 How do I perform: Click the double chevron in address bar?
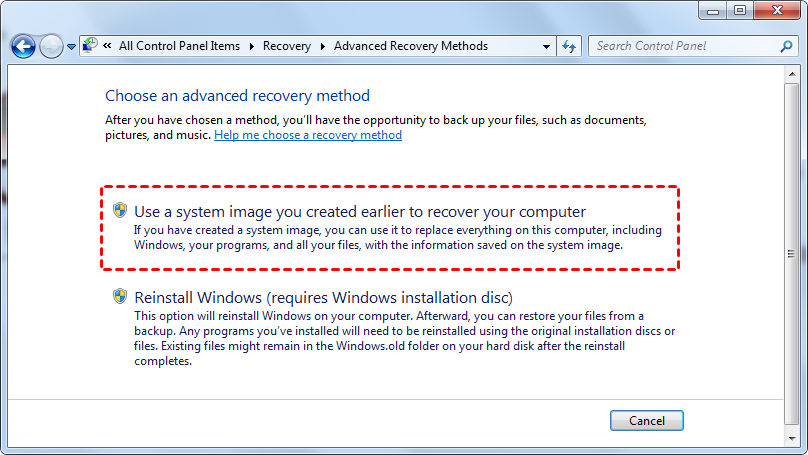pyautogui.click(x=107, y=46)
